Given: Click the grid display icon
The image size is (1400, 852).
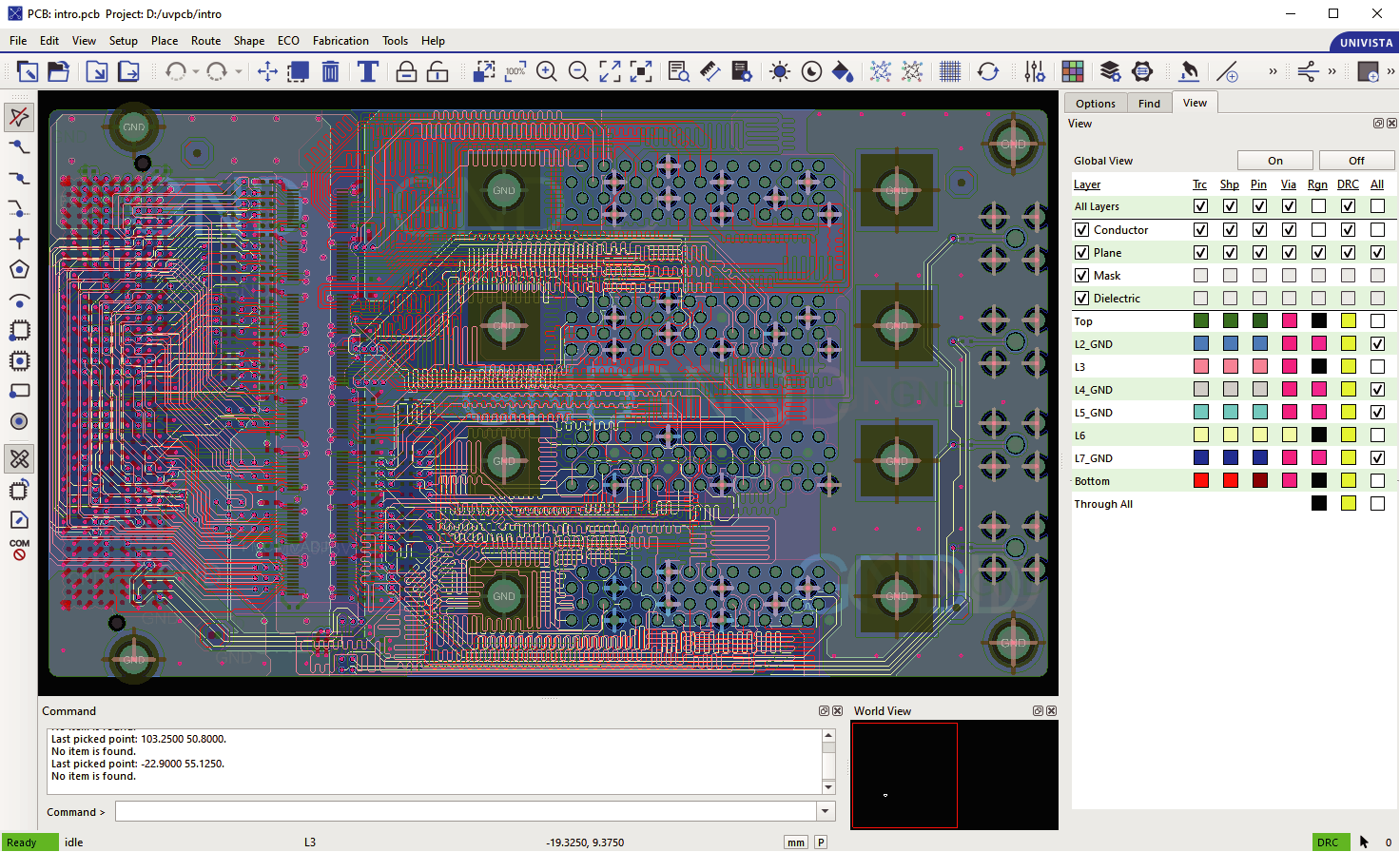Looking at the screenshot, I should click(949, 72).
